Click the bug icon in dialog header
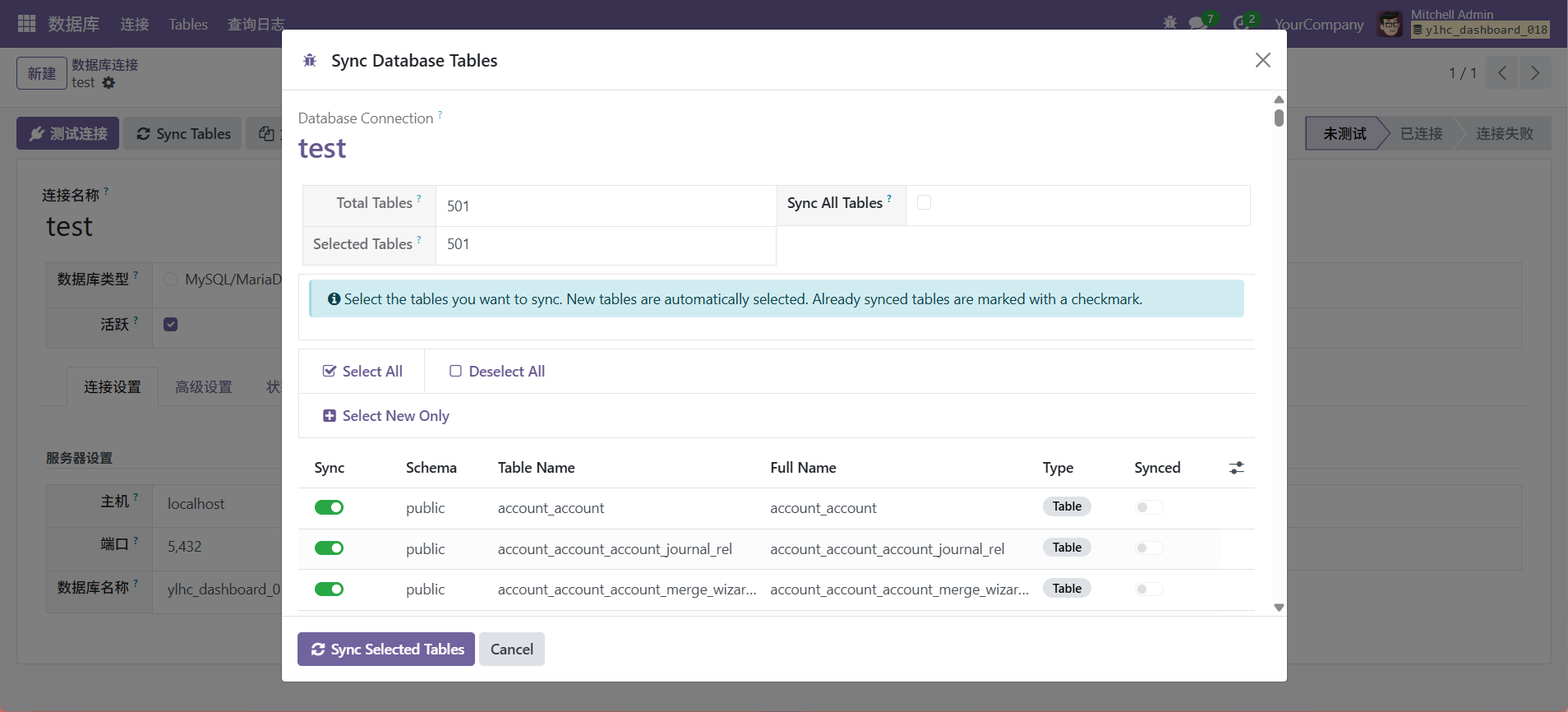Image resolution: width=1568 pixels, height=712 pixels. pyautogui.click(x=310, y=61)
